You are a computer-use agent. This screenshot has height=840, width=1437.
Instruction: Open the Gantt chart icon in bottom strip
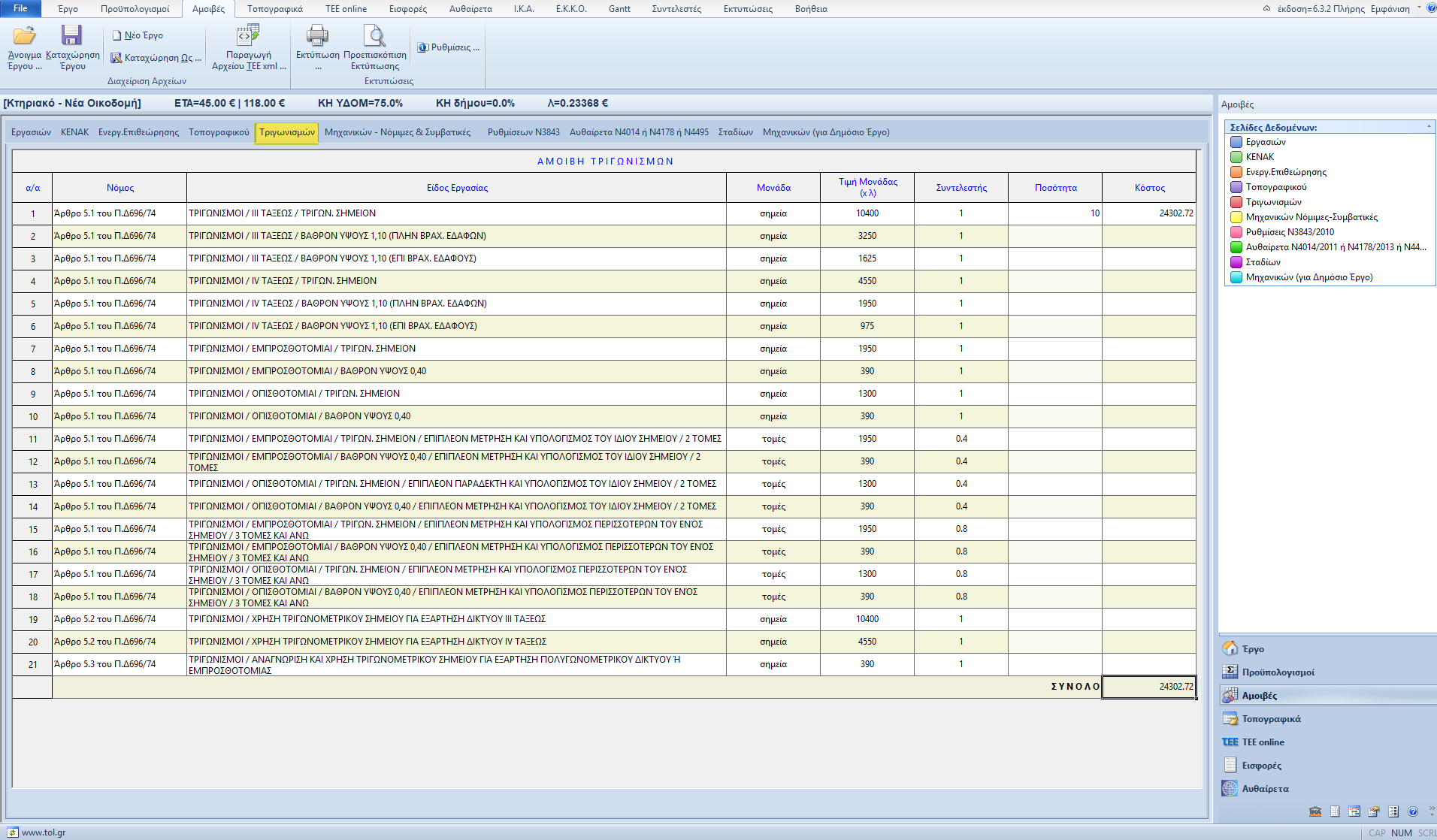point(1354,811)
